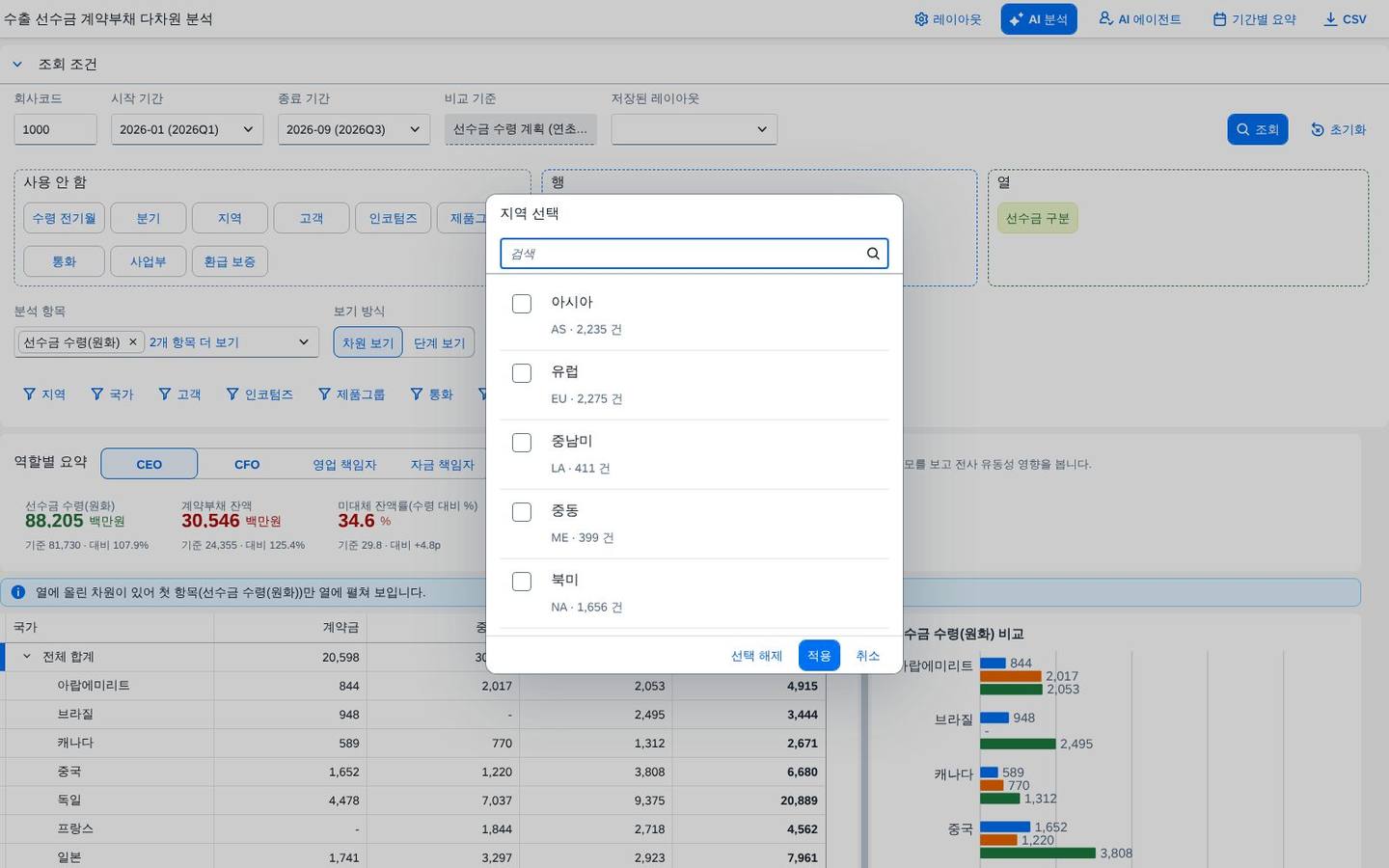The height and width of the screenshot is (868, 1389).
Task: Click the 2개 항목 더 보기 link
Action: [x=194, y=342]
